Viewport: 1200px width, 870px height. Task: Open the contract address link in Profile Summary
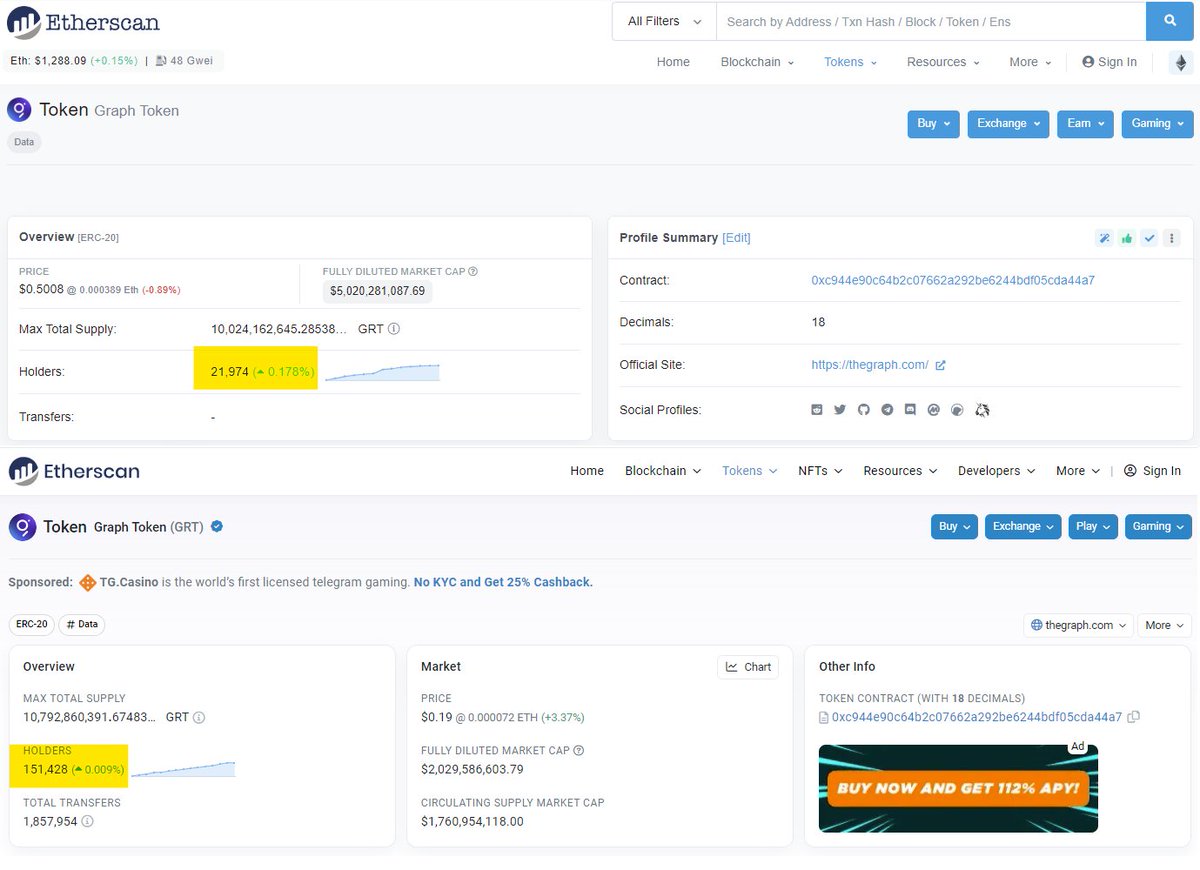[953, 281]
